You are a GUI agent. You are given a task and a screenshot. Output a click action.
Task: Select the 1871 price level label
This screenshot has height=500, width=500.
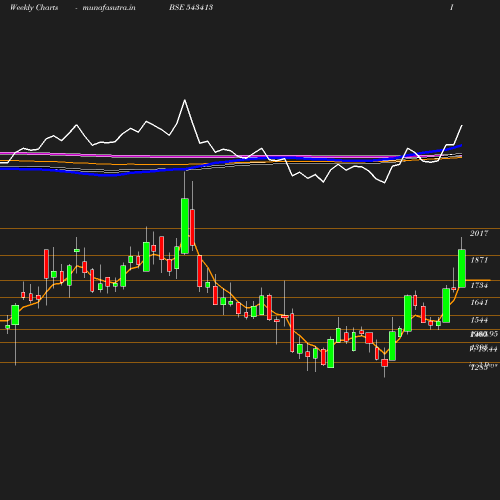coord(479,260)
